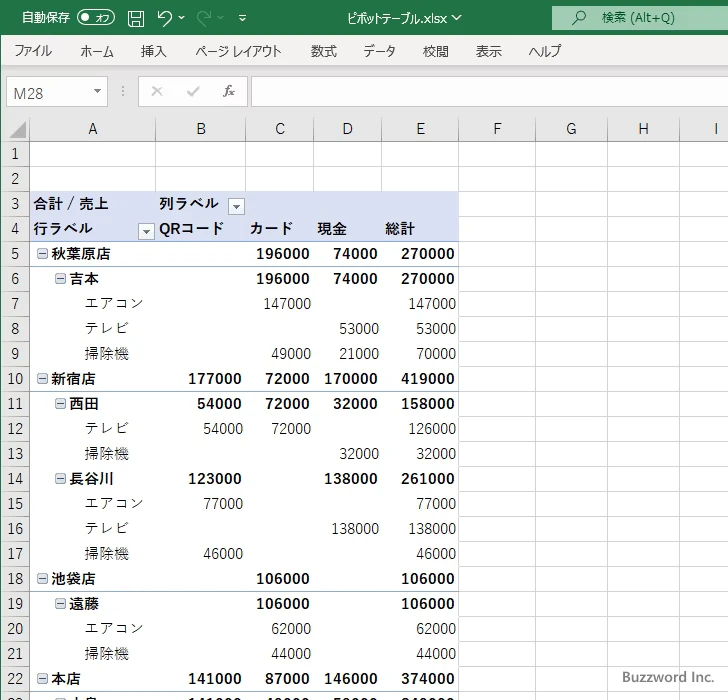
Task: Click the Undo arrow icon
Action: 164,18
